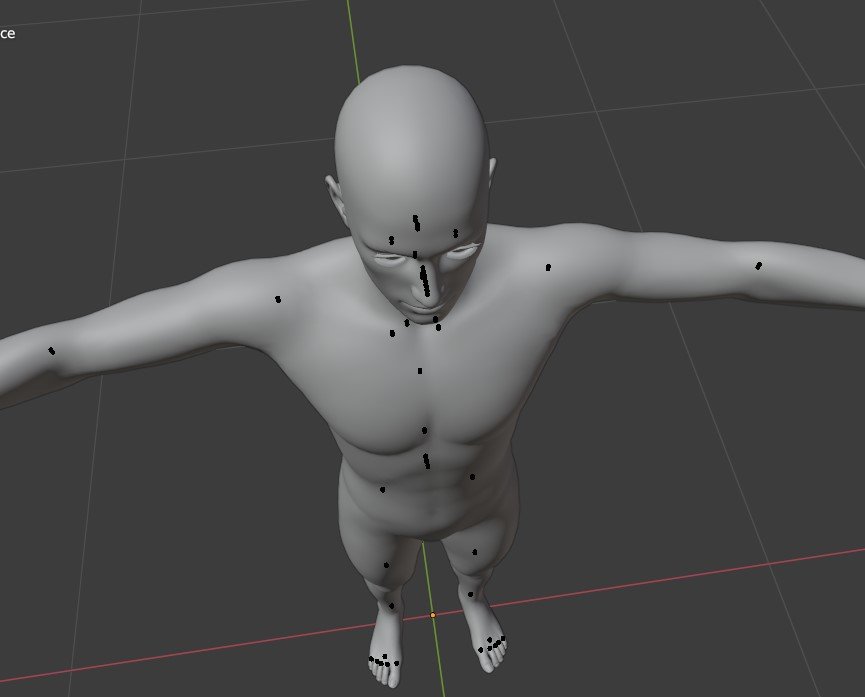865x697 pixels.
Task: Click the marker on the screen-right ankle
Action: click(470, 594)
